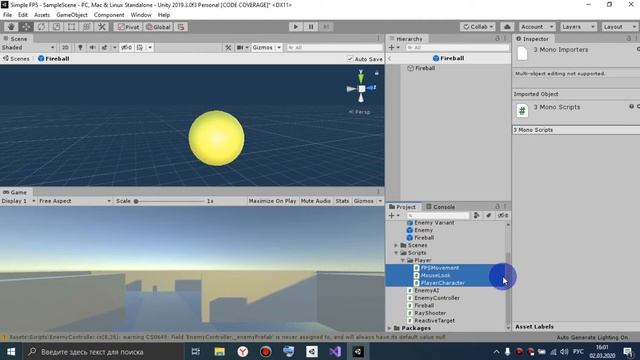The image size is (640, 360).
Task: Open 3 Mono Scripts help icon
Action: (x=631, y=107)
